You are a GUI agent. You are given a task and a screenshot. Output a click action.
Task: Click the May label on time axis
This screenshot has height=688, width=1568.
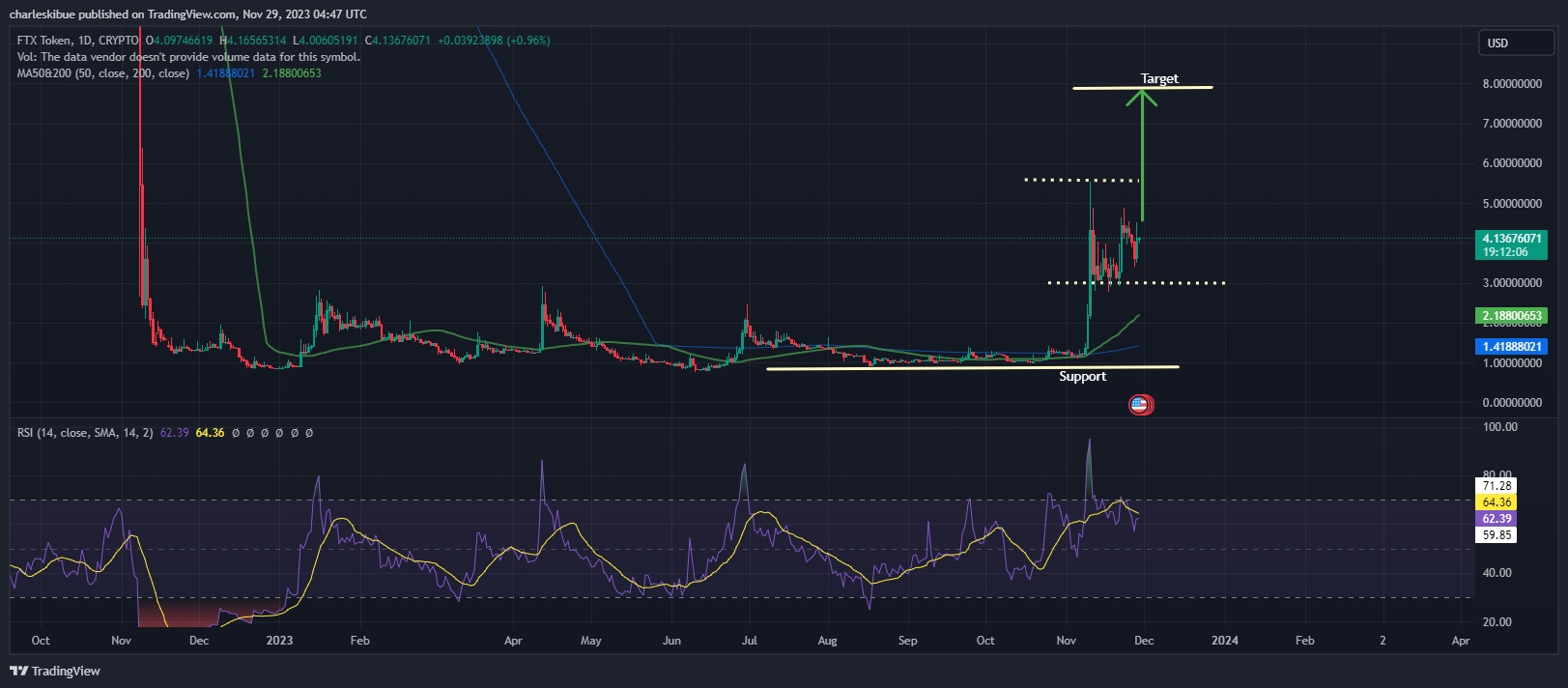[591, 641]
